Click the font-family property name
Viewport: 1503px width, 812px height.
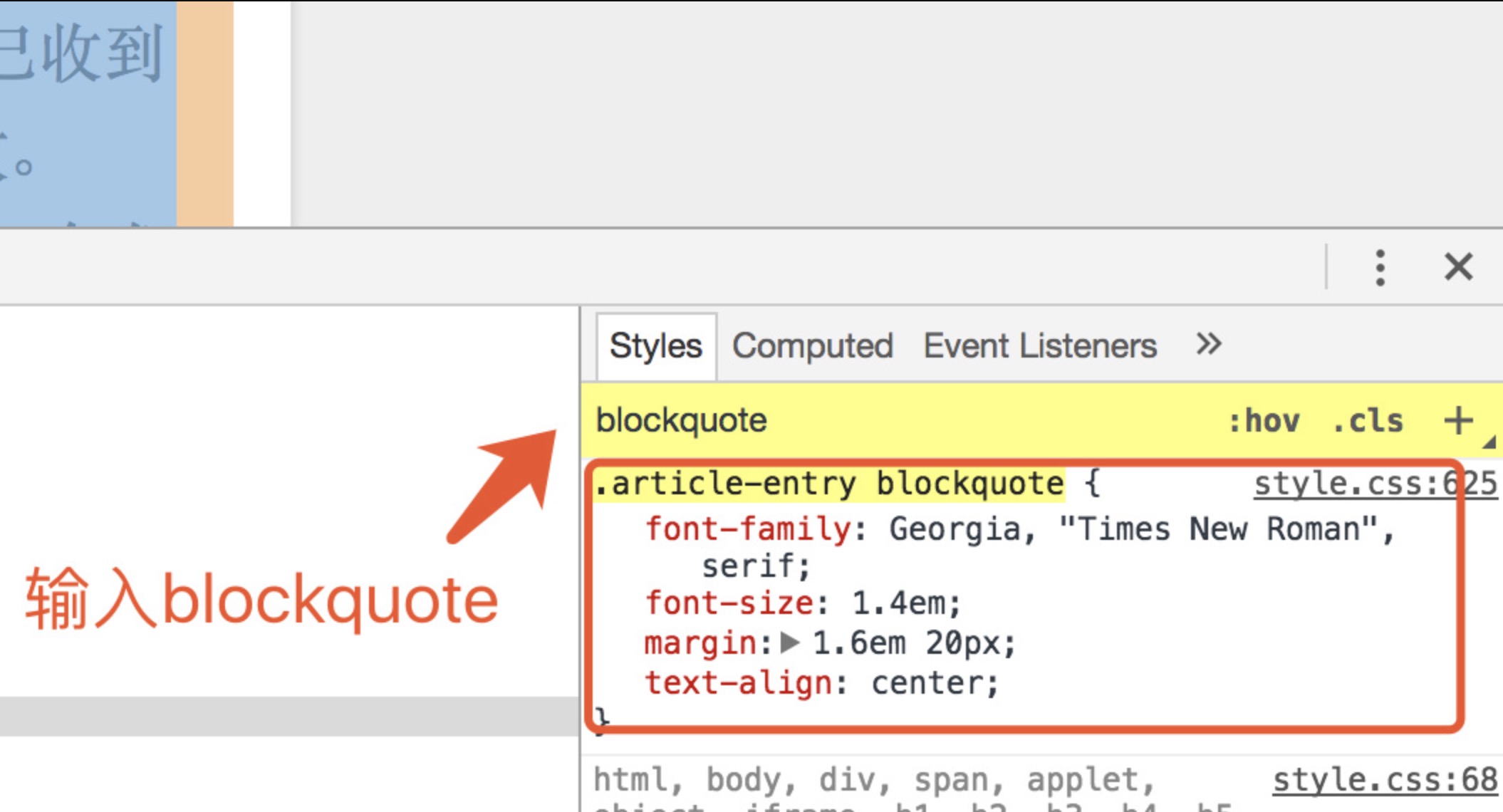coord(748,529)
